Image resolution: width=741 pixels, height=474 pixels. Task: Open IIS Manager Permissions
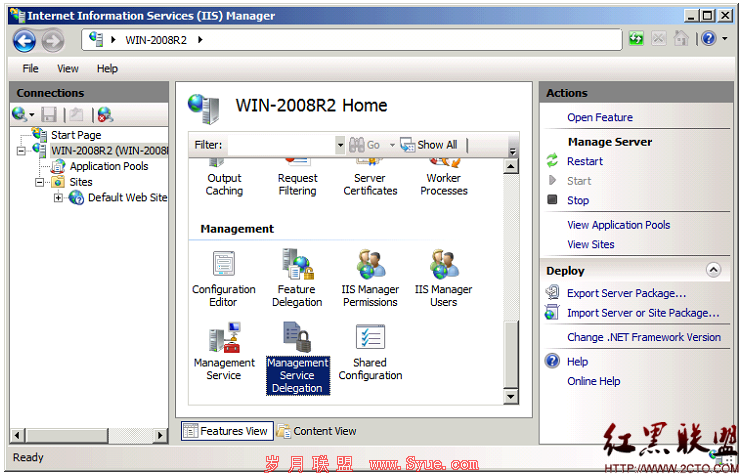point(370,279)
